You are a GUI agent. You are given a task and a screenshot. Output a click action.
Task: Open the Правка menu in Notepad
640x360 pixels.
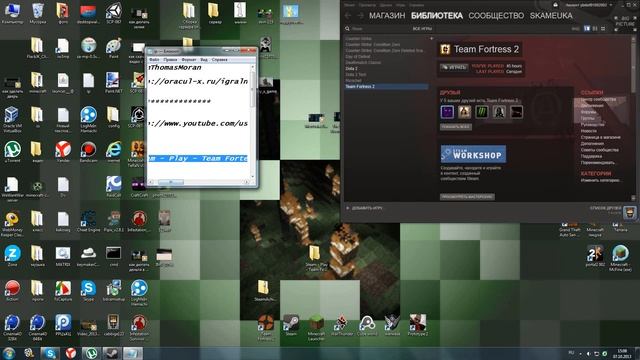(170, 60)
